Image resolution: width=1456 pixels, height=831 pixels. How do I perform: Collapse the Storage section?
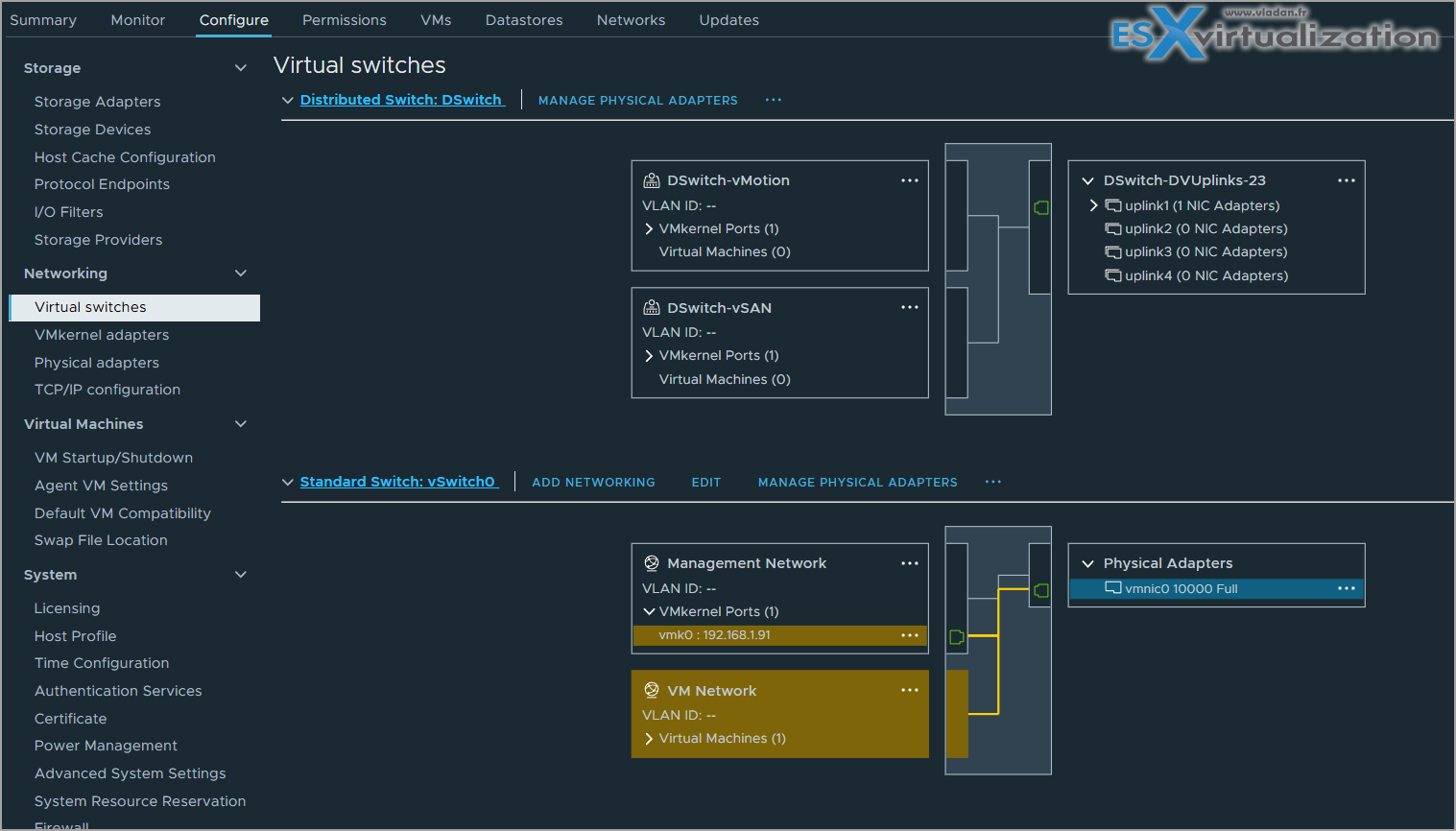click(241, 68)
